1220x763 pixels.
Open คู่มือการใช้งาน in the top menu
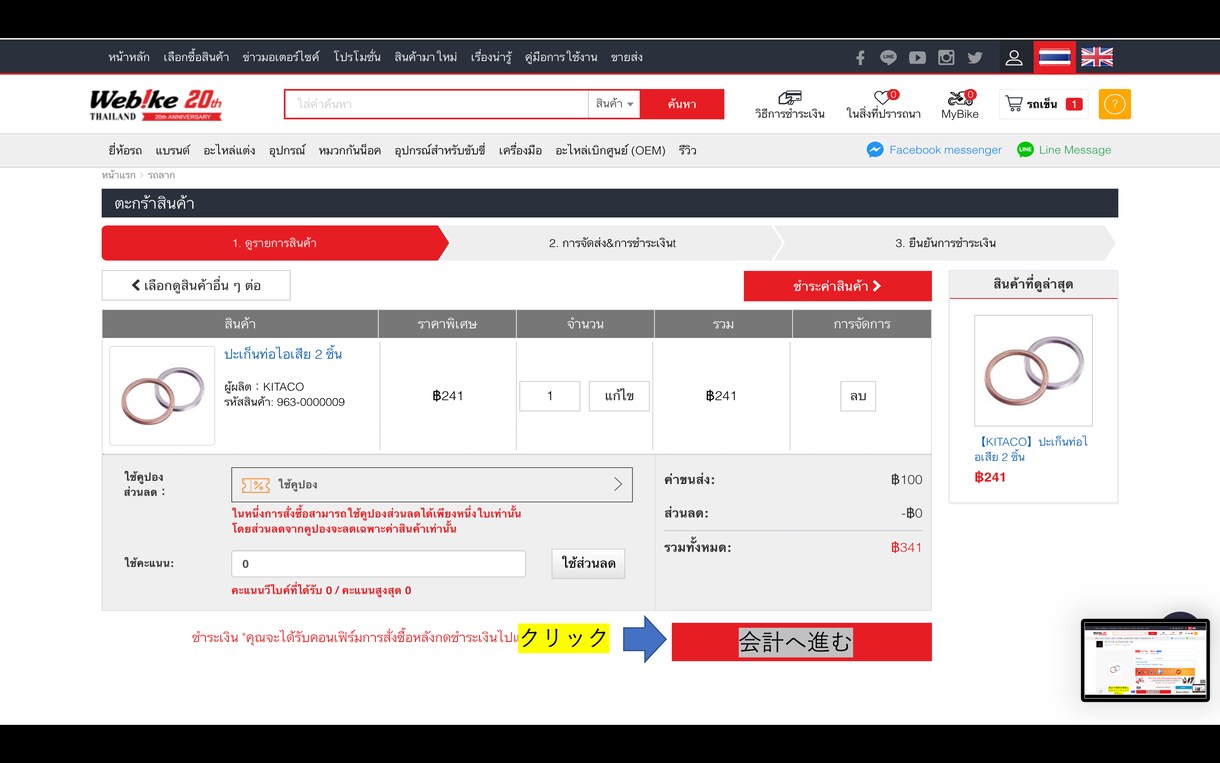(561, 58)
